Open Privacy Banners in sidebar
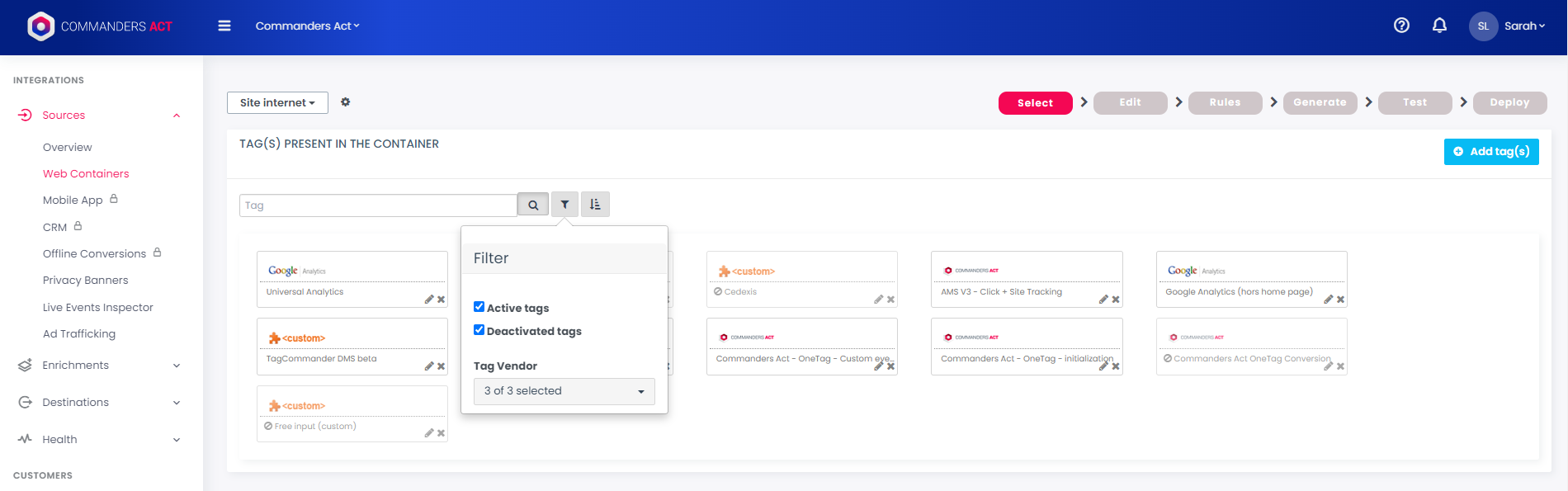1568x491 pixels. [x=86, y=281]
